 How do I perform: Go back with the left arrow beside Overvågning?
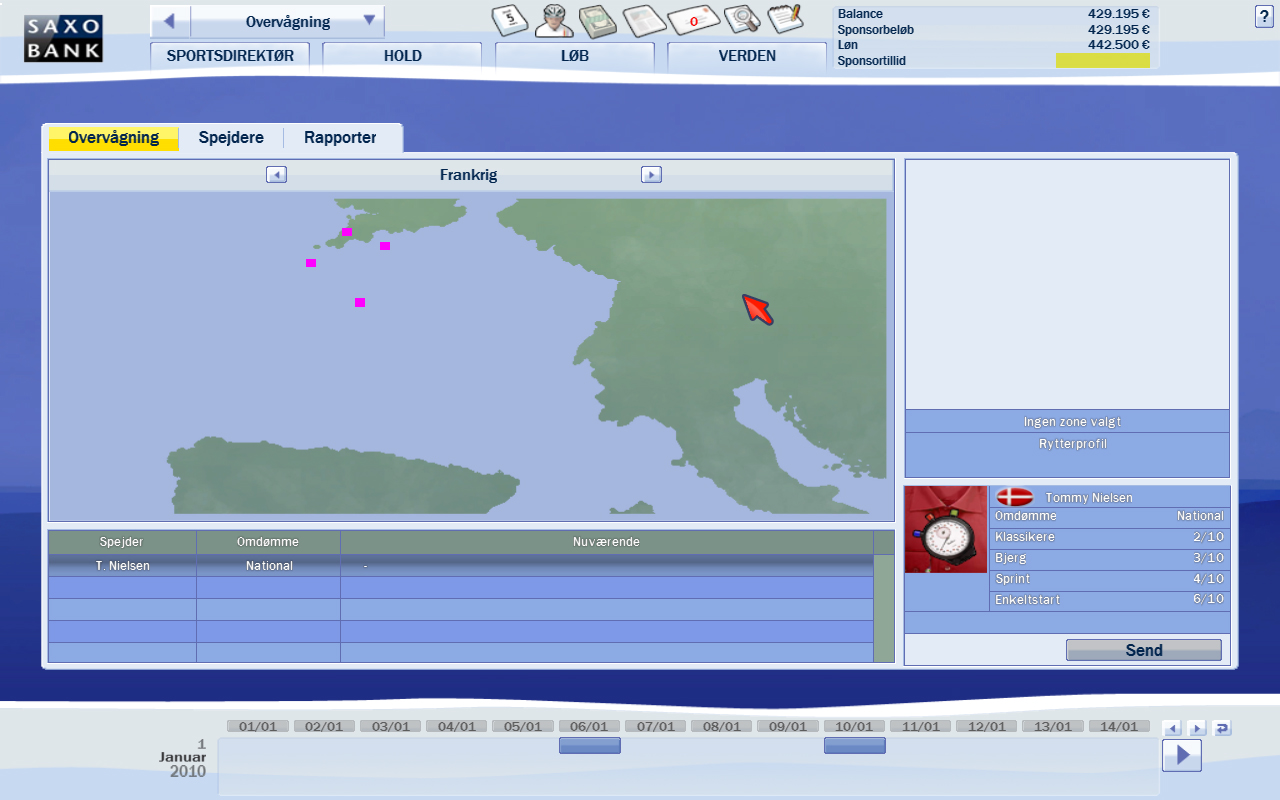170,21
